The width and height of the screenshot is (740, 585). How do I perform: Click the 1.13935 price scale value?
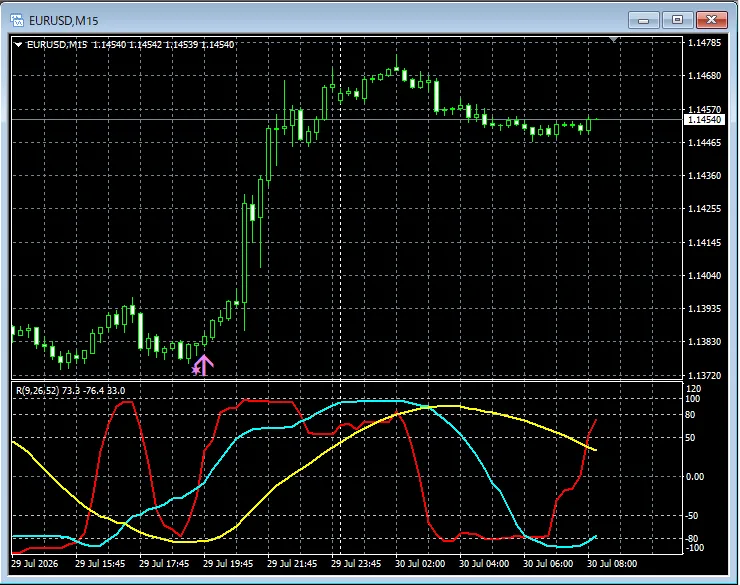[705, 309]
